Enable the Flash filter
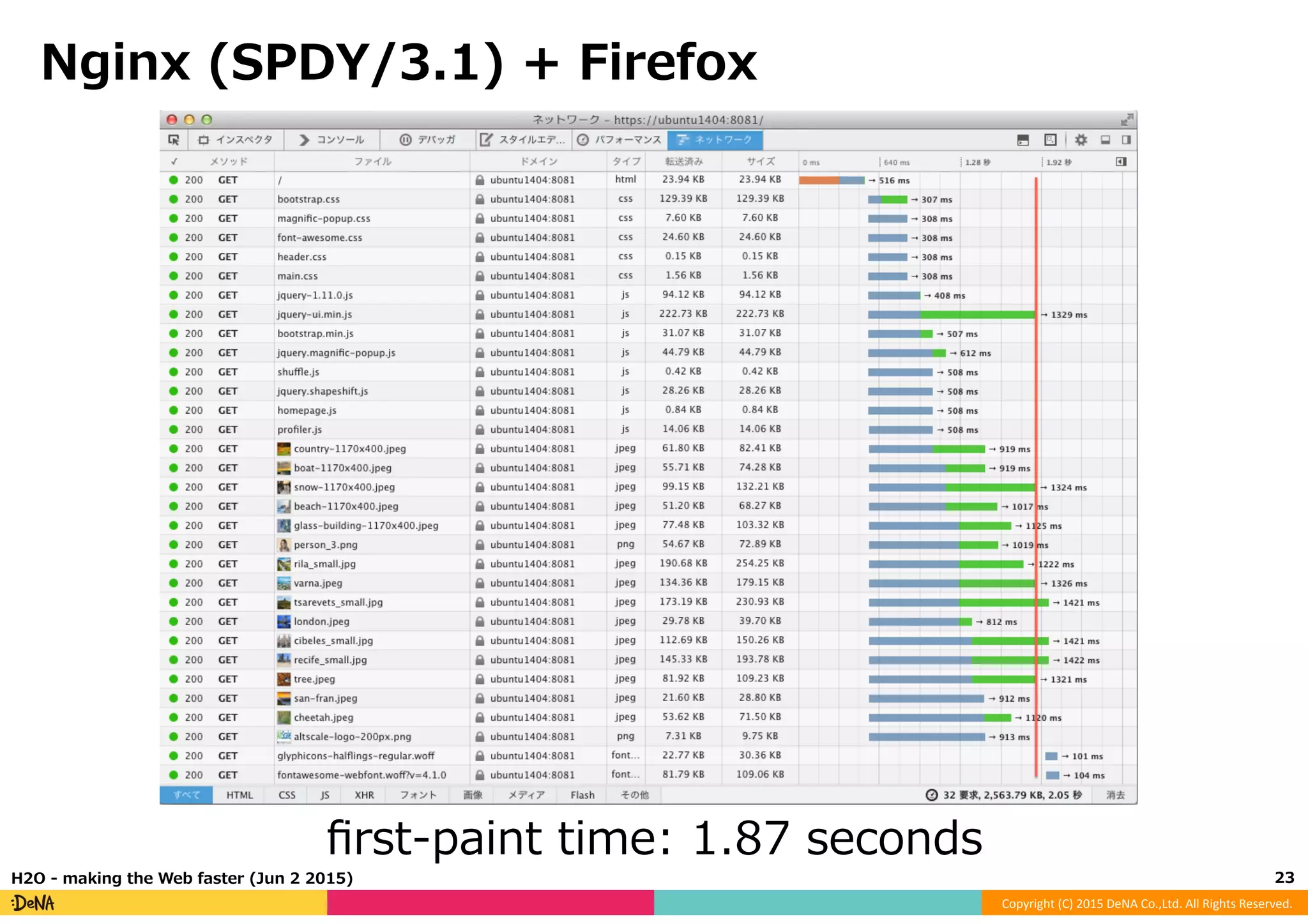The width and height of the screenshot is (1308, 924). (582, 795)
